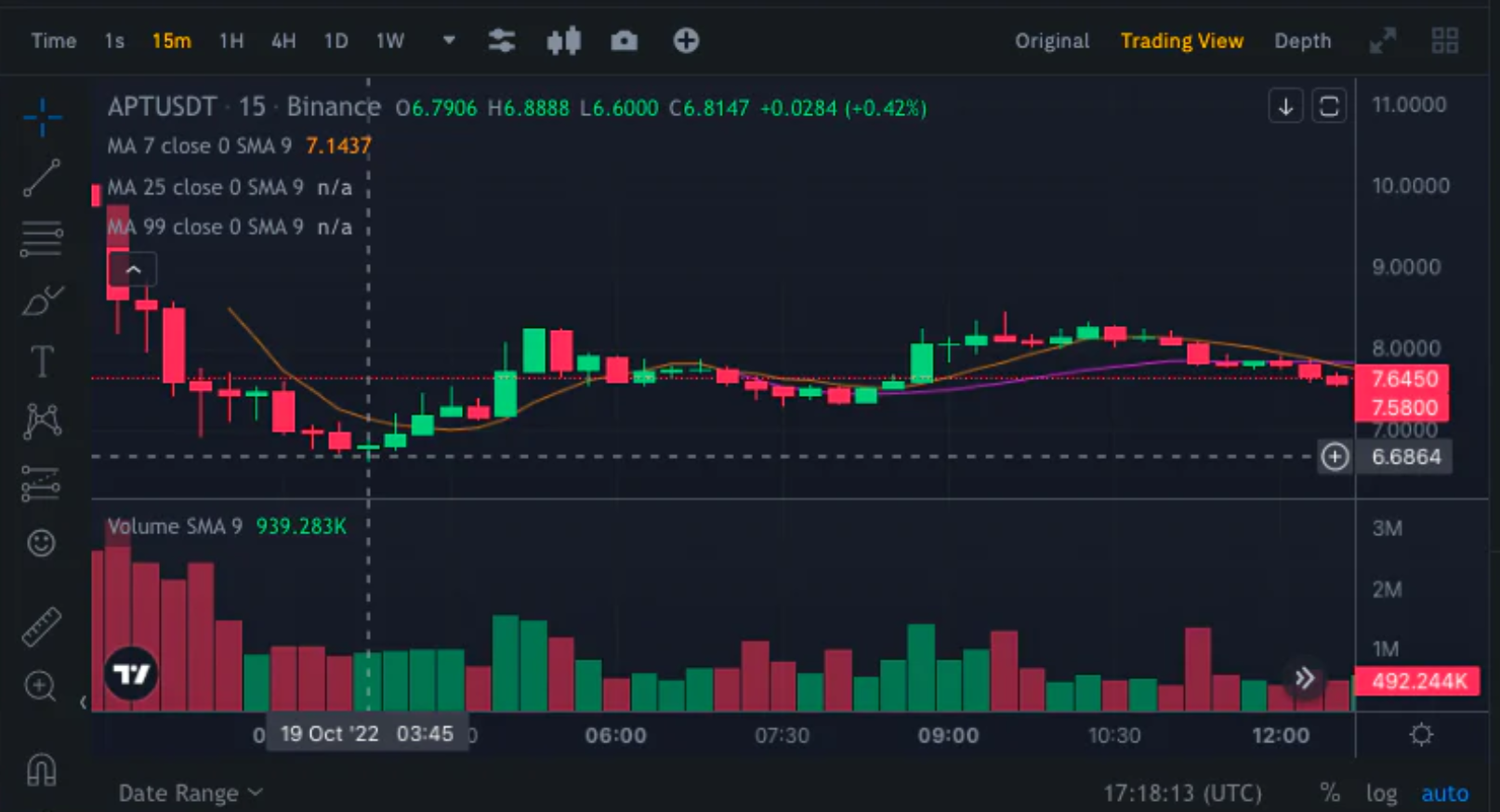The height and width of the screenshot is (812, 1500).
Task: Open chart indicator settings sliders icon
Action: pyautogui.click(x=502, y=41)
